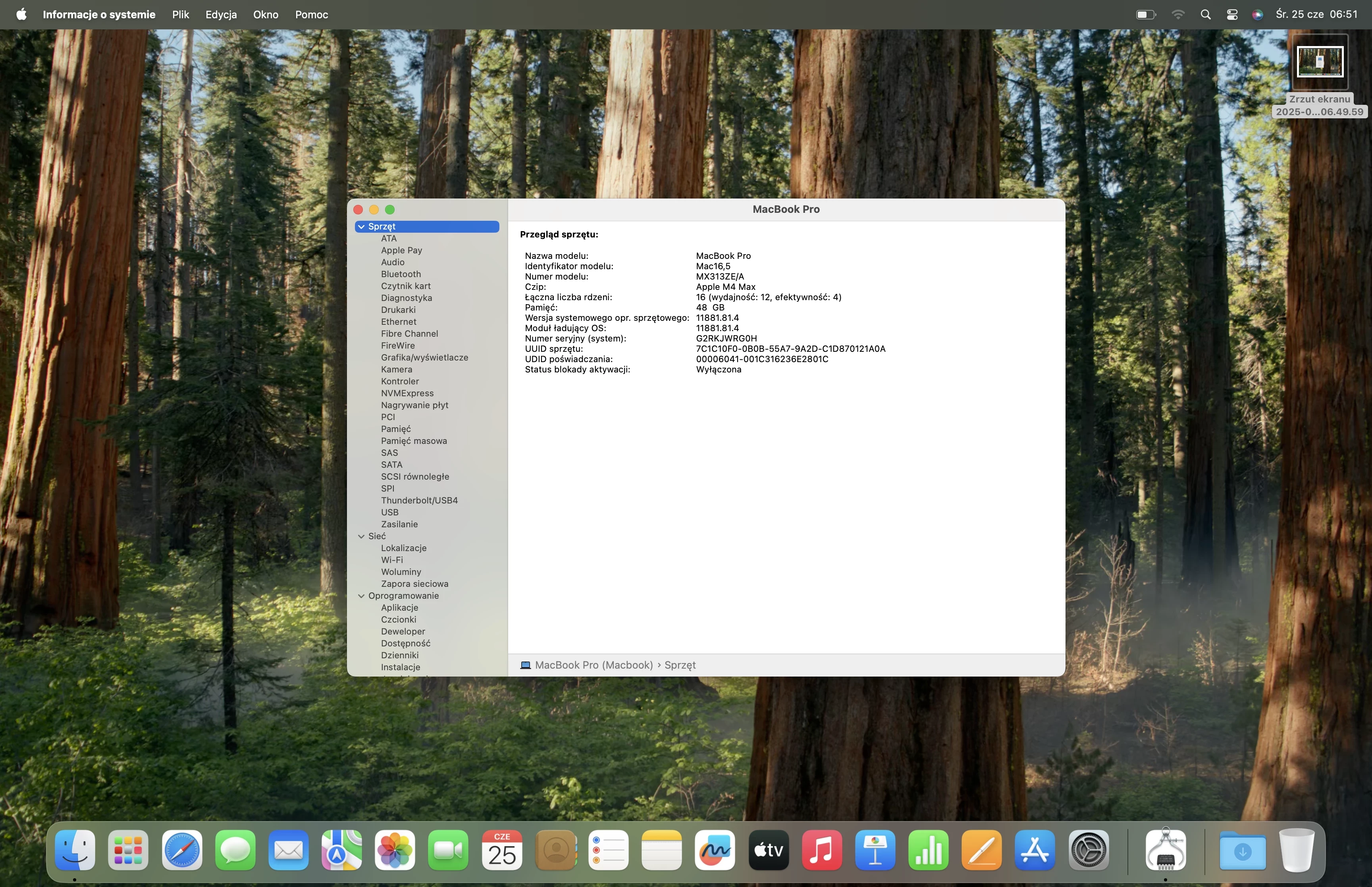
Task: Open Music app in Dock
Action: [822, 850]
